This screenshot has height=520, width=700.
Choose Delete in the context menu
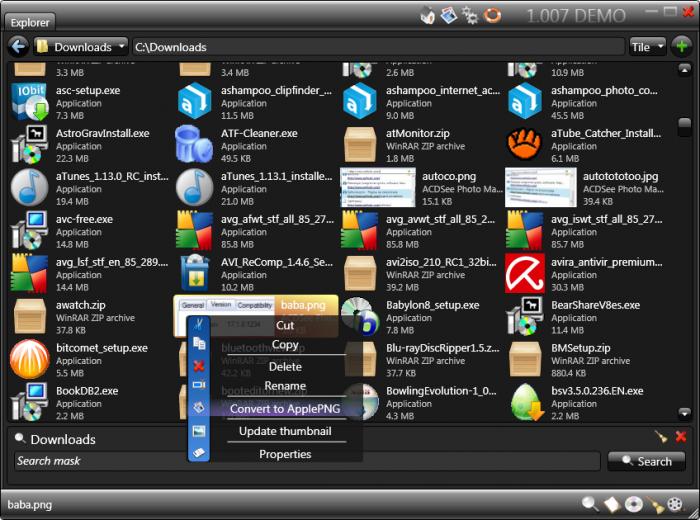coord(285,367)
